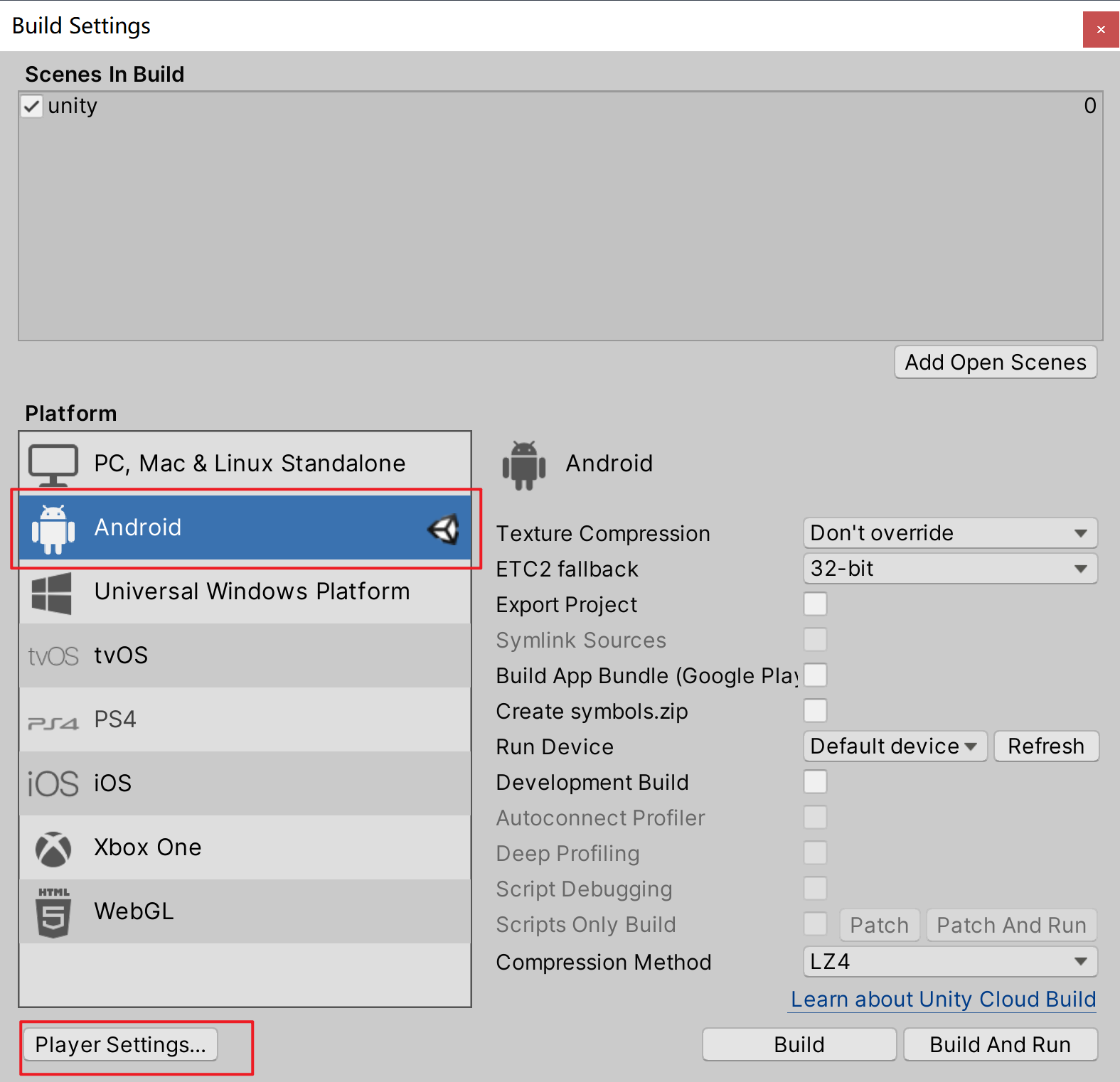Select Universal Windows Platform row
Viewport: 1120px width, 1082px height.
pyautogui.click(x=245, y=591)
